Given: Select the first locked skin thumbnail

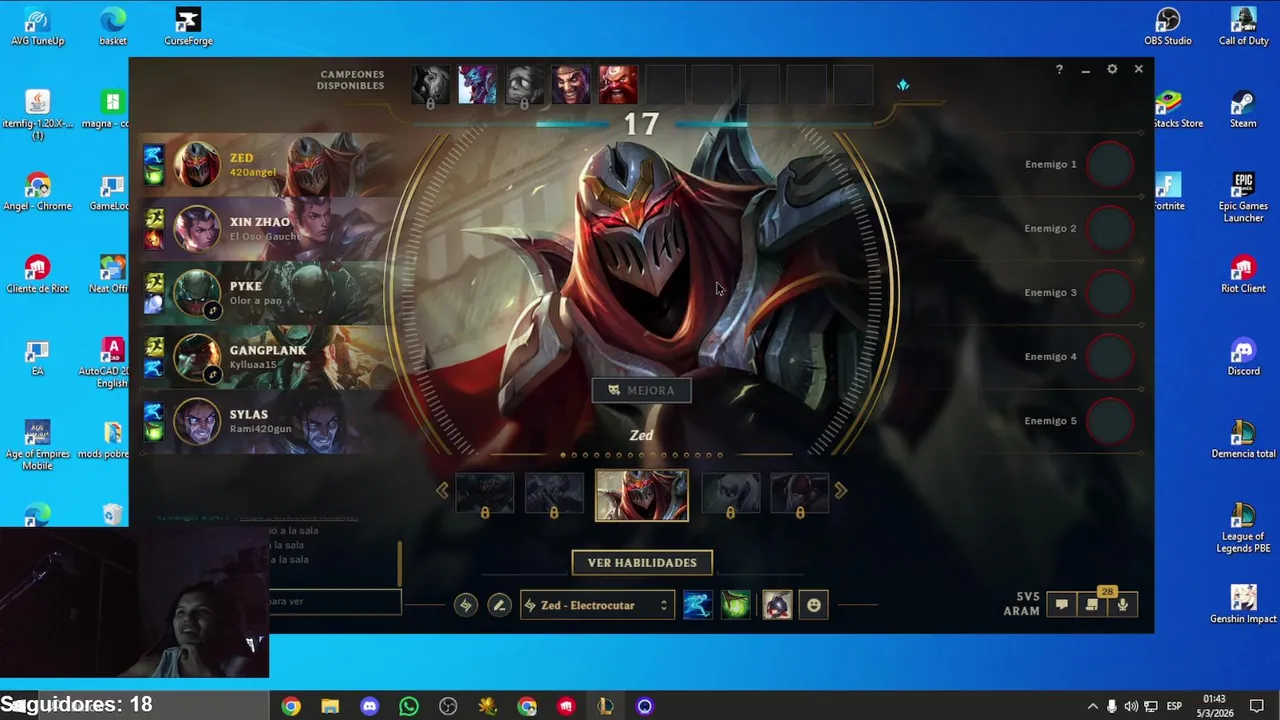Looking at the screenshot, I should (x=485, y=494).
